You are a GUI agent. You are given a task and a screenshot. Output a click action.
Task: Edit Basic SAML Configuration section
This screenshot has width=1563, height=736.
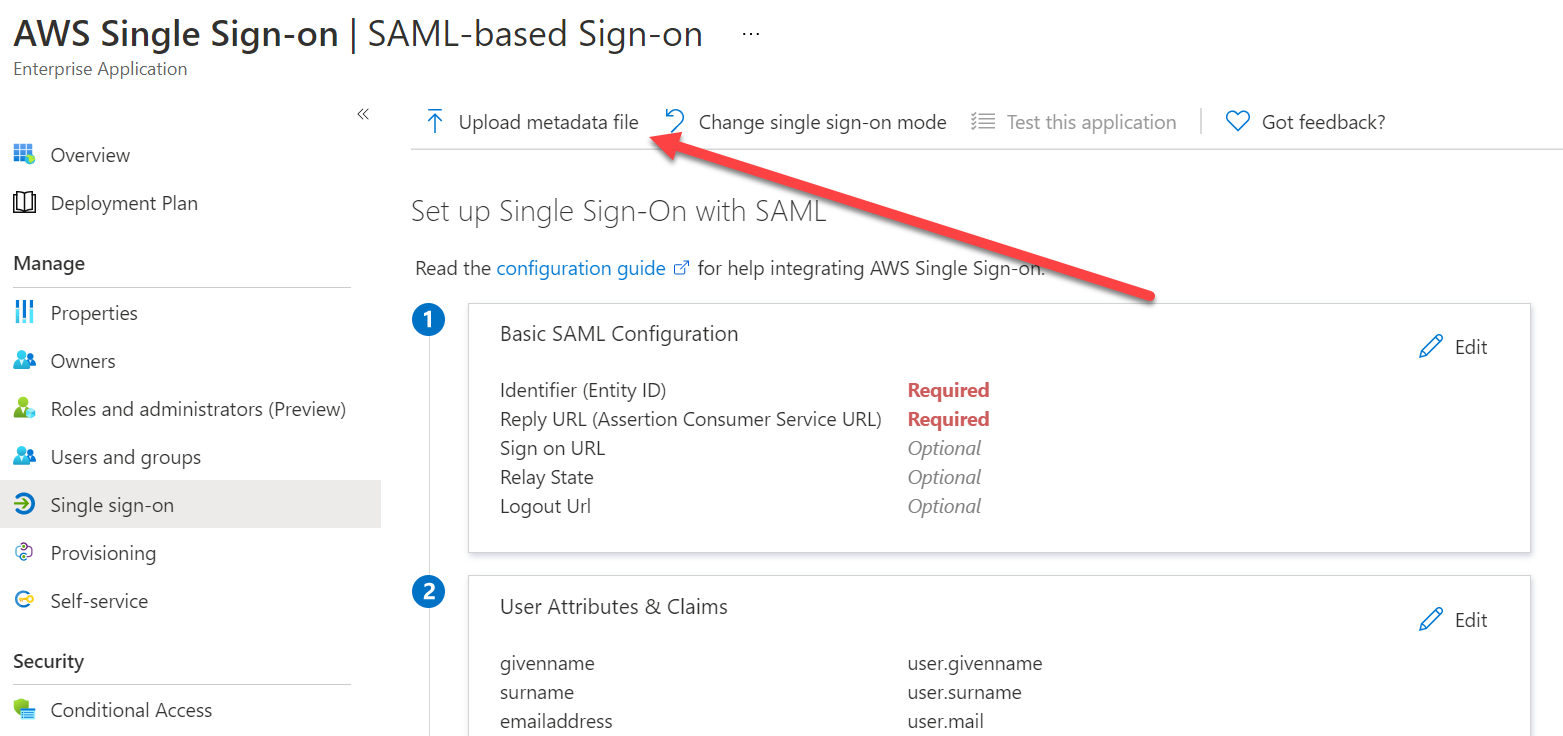[x=1453, y=347]
